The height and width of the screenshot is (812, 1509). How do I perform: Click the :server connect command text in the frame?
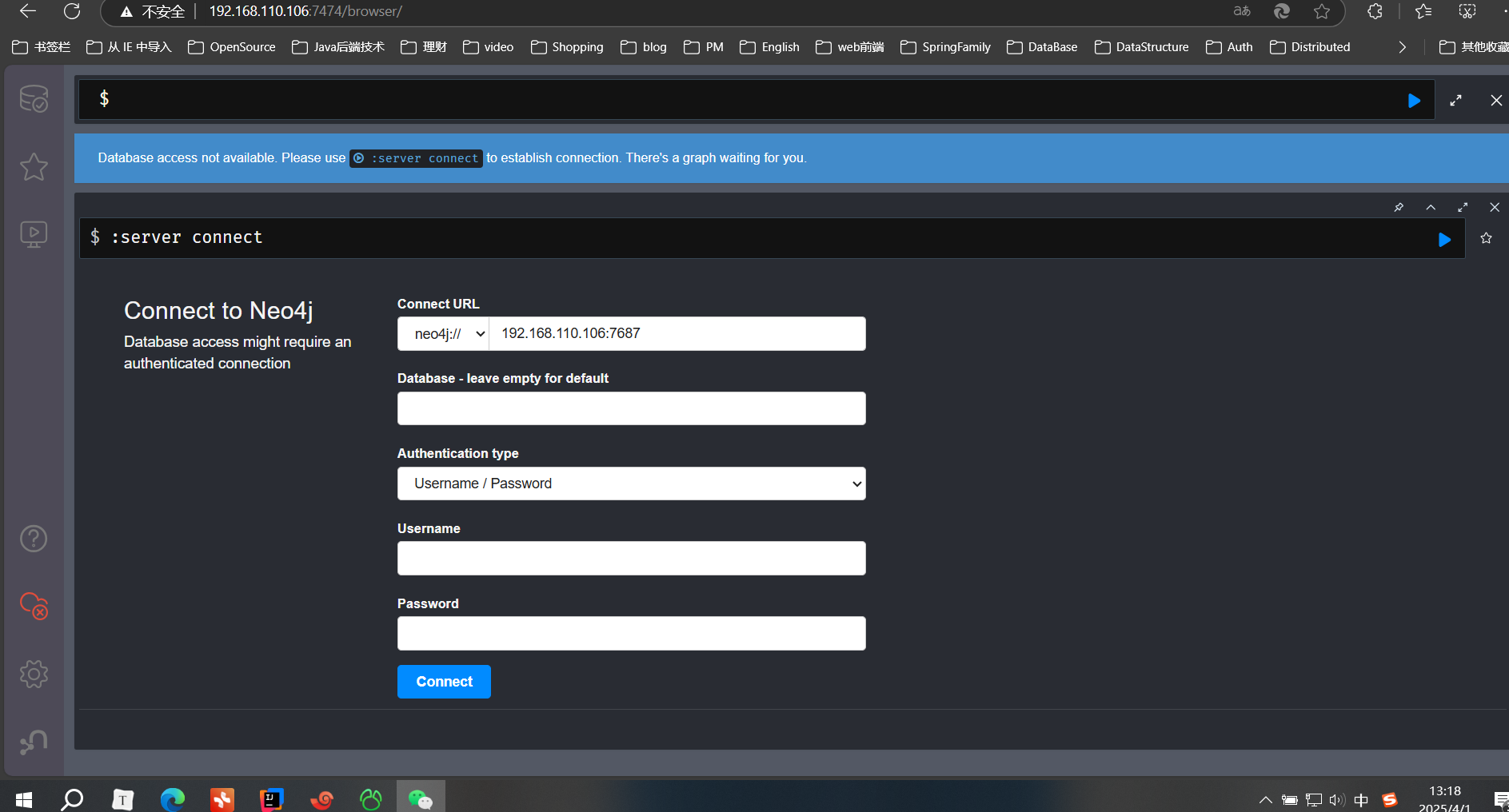click(x=186, y=237)
